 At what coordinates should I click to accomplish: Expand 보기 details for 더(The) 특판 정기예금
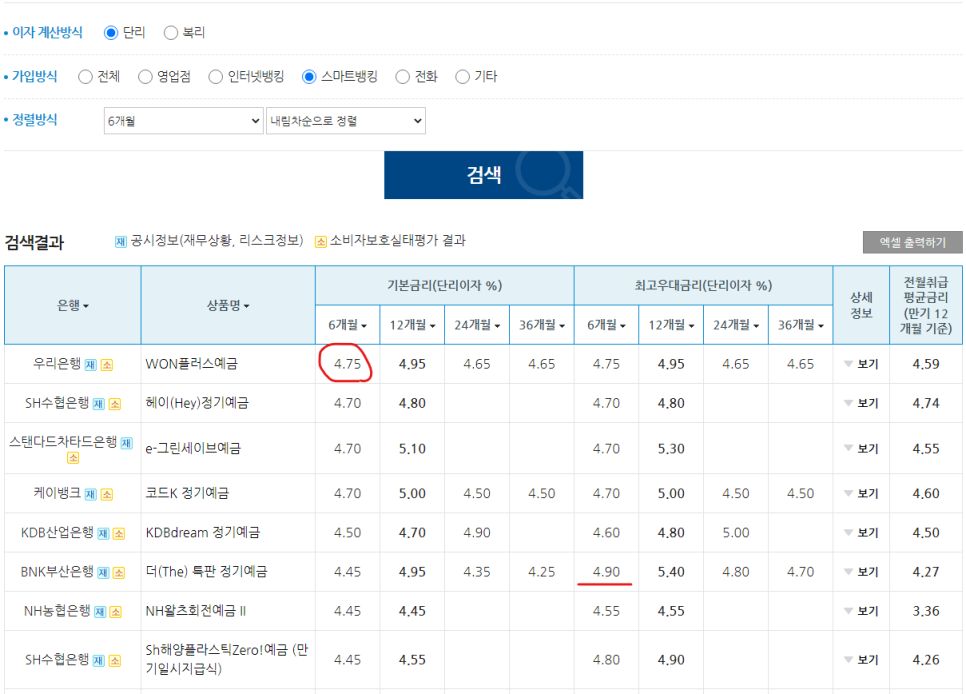click(861, 572)
